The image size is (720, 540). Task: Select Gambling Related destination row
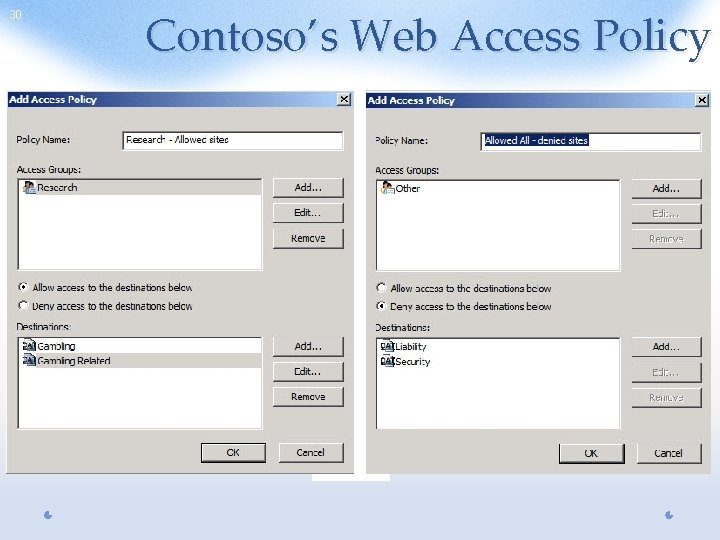pyautogui.click(x=140, y=361)
